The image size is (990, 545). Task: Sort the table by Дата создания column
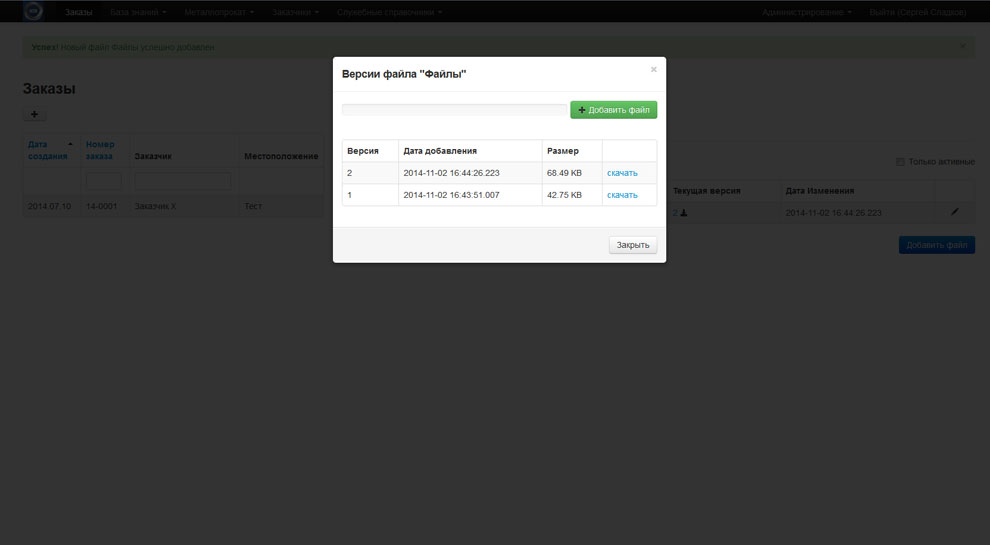[48, 150]
